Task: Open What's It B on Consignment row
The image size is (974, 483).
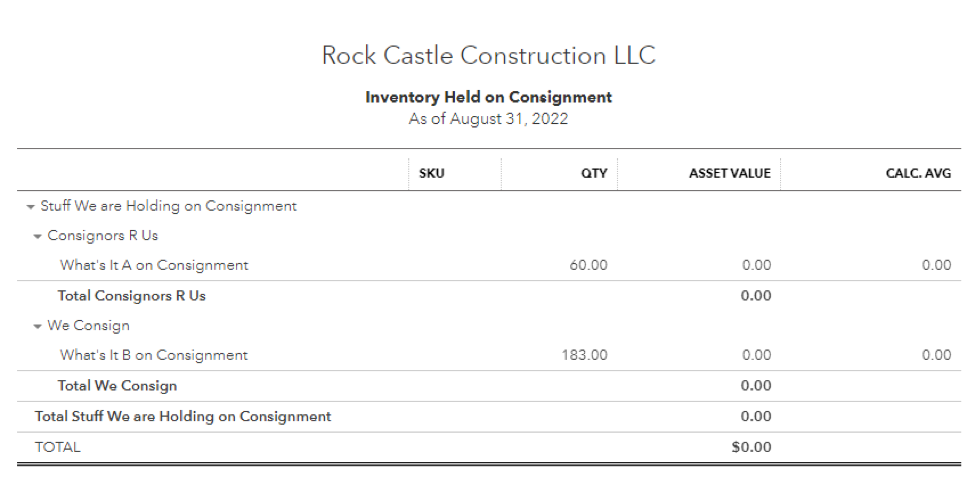Action: tap(154, 356)
